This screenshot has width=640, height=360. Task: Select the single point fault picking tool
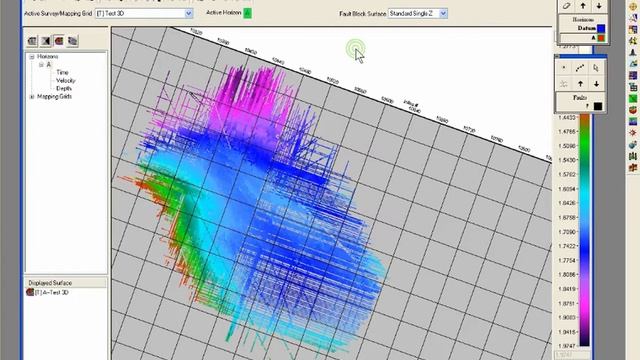(x=564, y=68)
